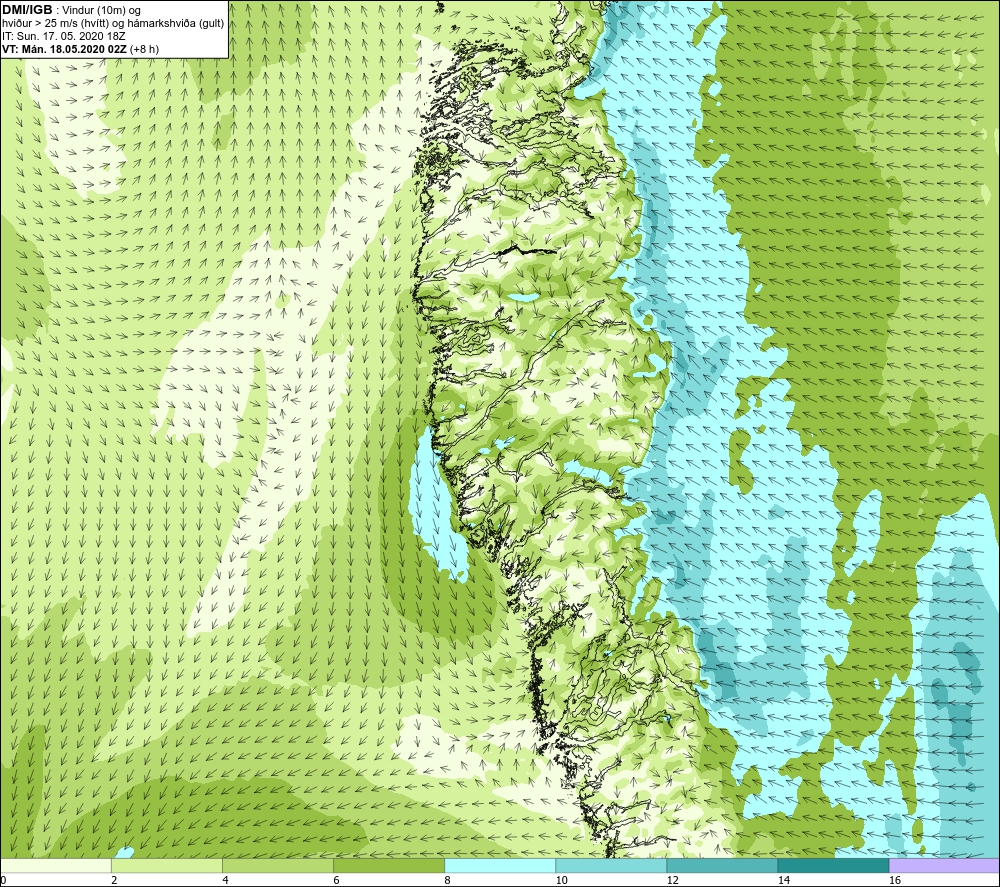
Task: Click the 0–2 m/s palest legend swatch
Action: [56, 865]
